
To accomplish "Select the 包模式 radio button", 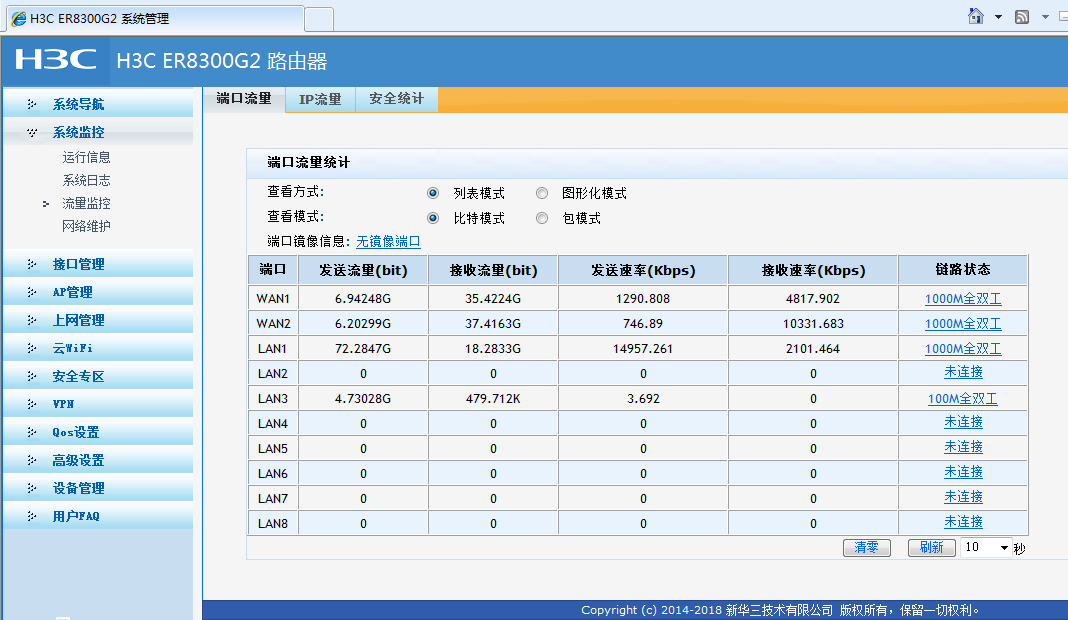I will click(x=541, y=218).
